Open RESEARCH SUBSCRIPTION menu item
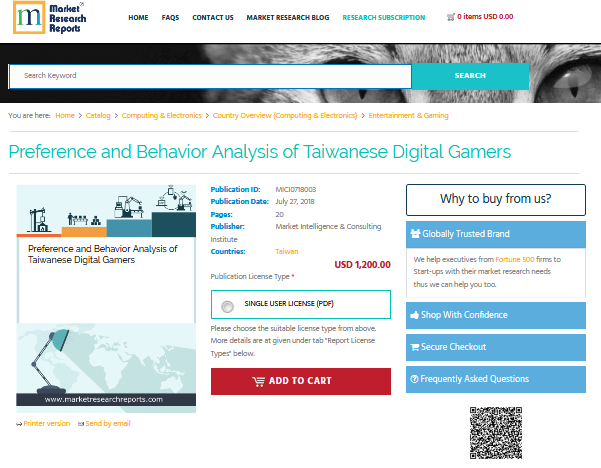 click(384, 18)
